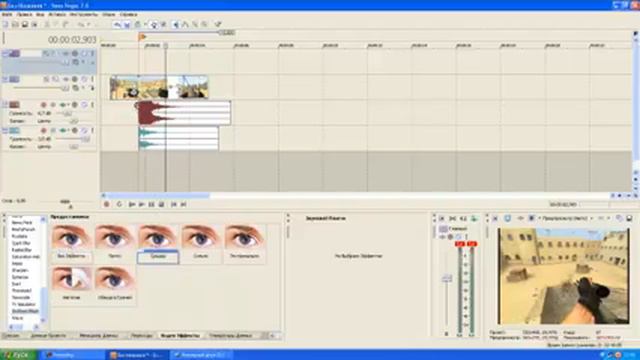The width and height of the screenshot is (640, 360).
Task: Open project properties from the toolbar
Action: pyautogui.click(x=34, y=25)
